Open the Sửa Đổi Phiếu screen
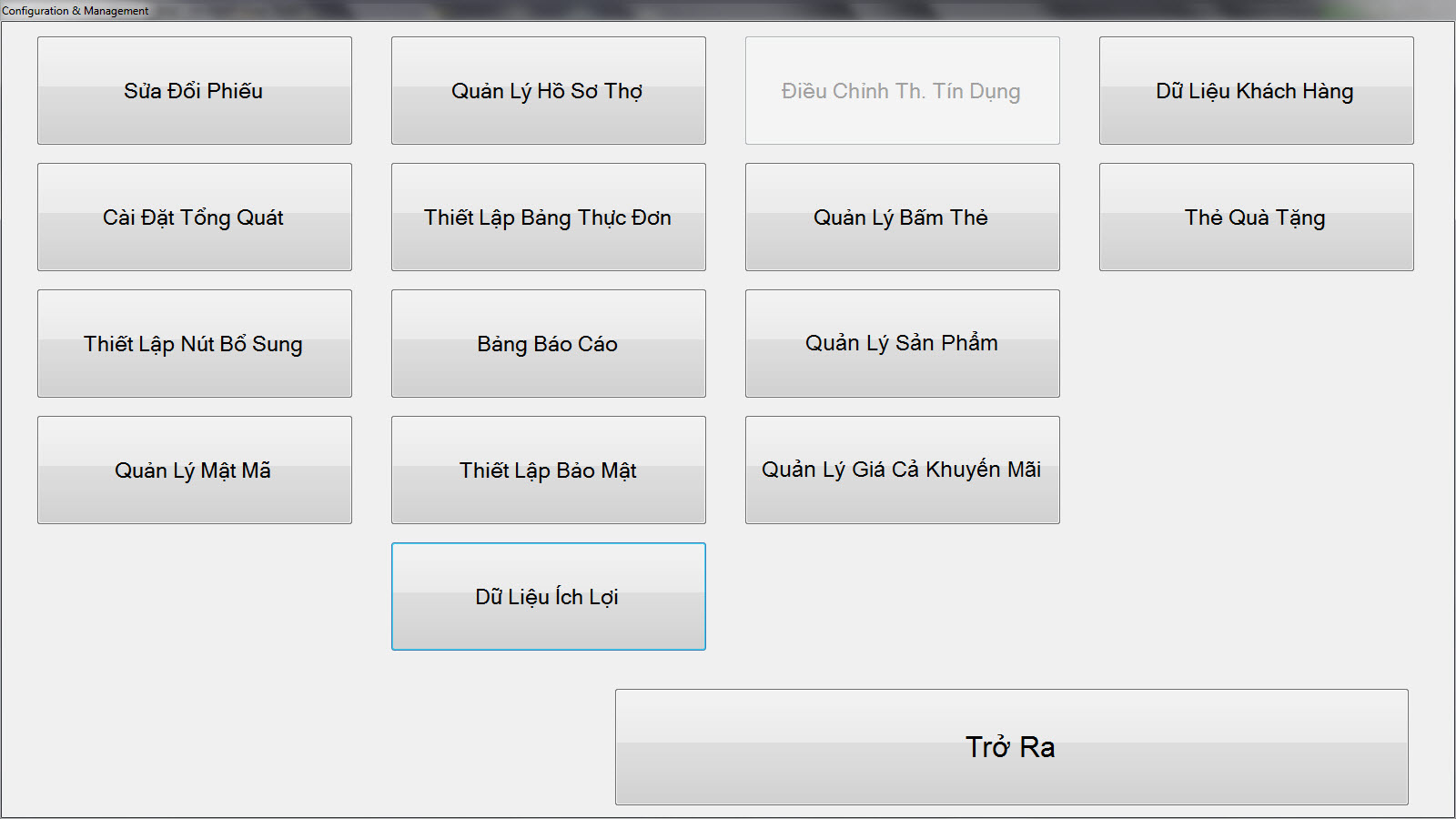Image resolution: width=1456 pixels, height=819 pixels. (x=194, y=91)
